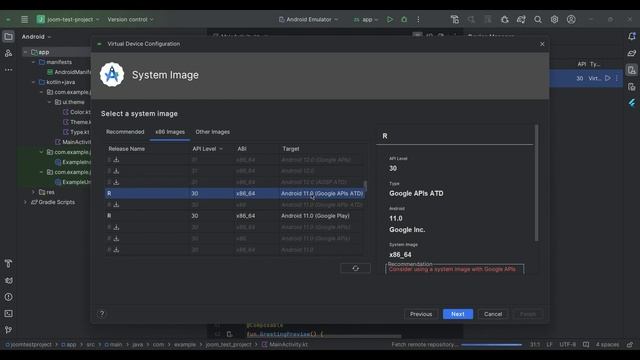Viewport: 640px width, 360px height.
Task: Click attach debugger bug icon in top toolbar
Action: (505, 19)
